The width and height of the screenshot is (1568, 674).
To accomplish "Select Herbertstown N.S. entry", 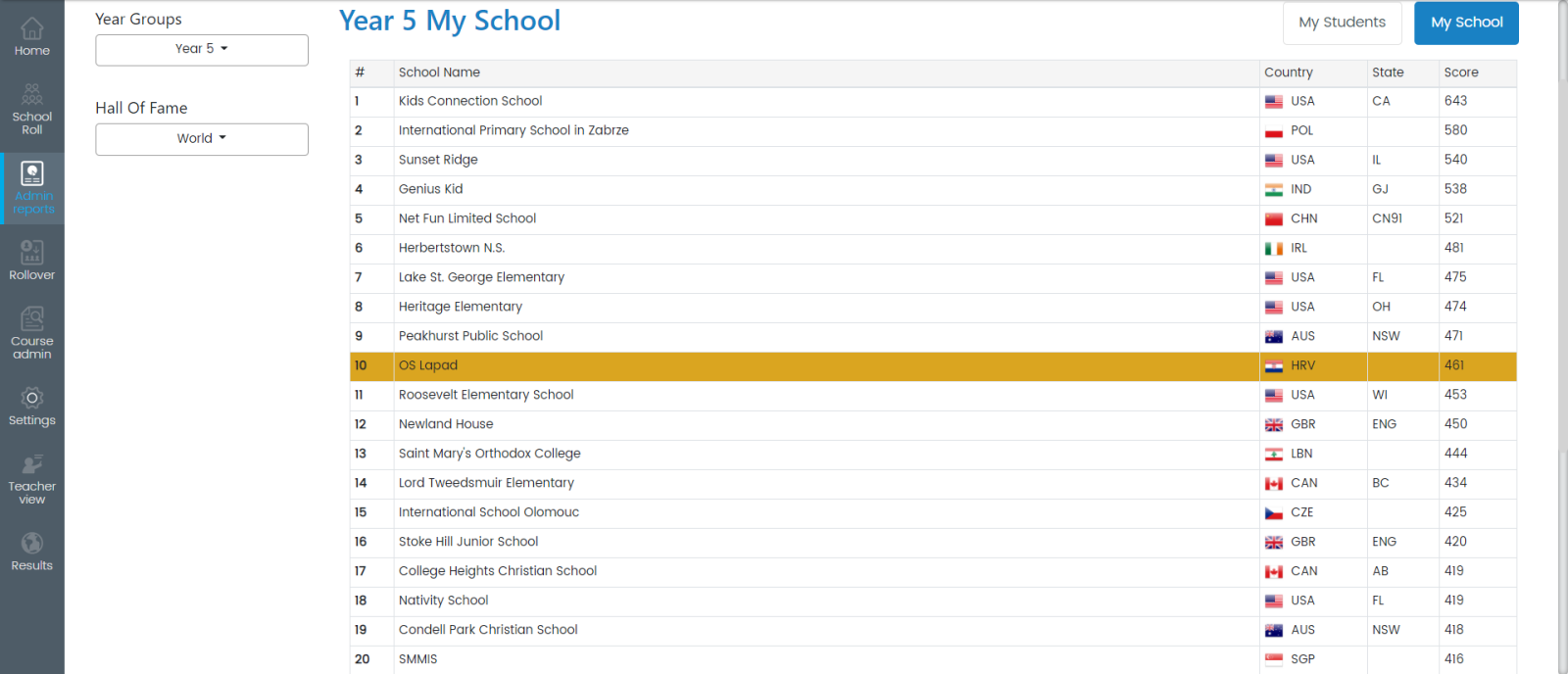I will 452,248.
